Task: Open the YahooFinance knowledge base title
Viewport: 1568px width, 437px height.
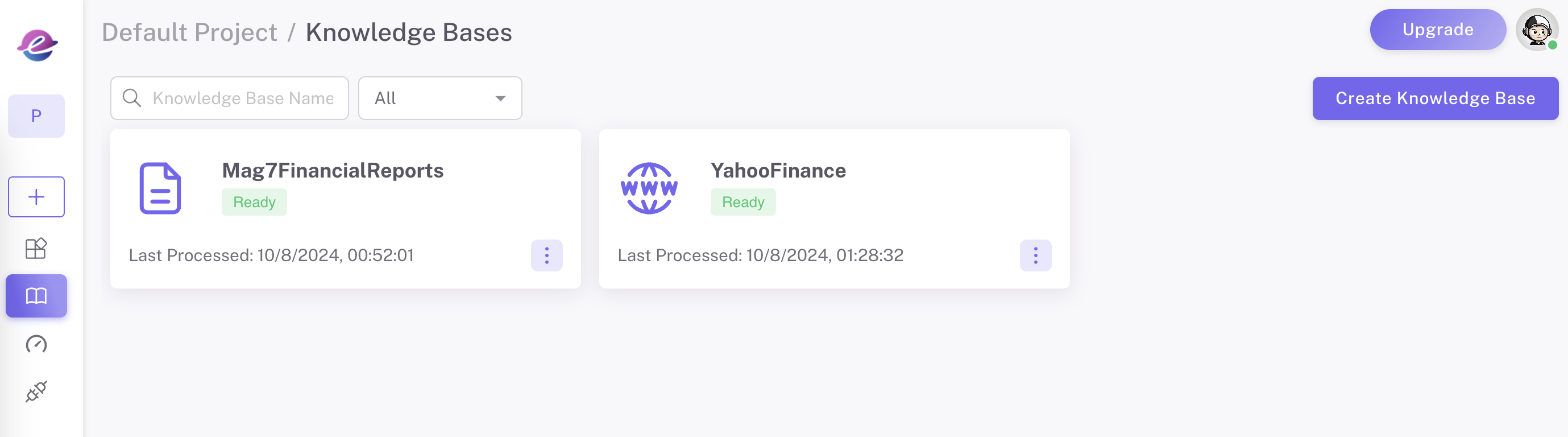Action: [778, 171]
